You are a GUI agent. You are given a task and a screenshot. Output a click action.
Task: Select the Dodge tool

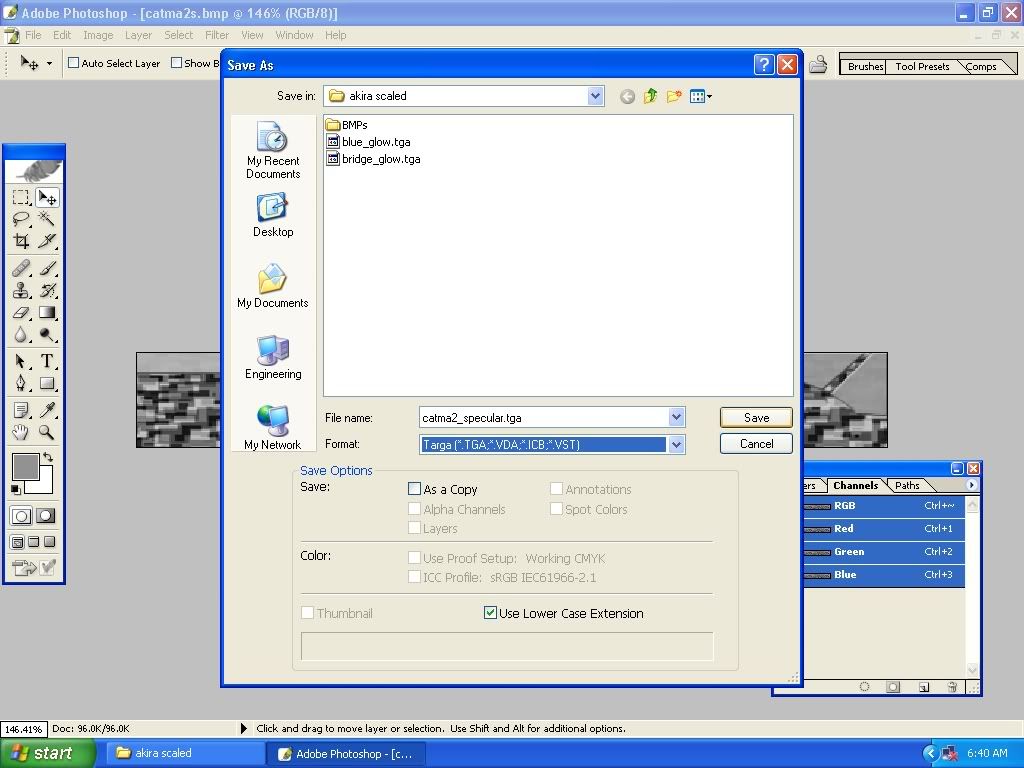tap(46, 335)
